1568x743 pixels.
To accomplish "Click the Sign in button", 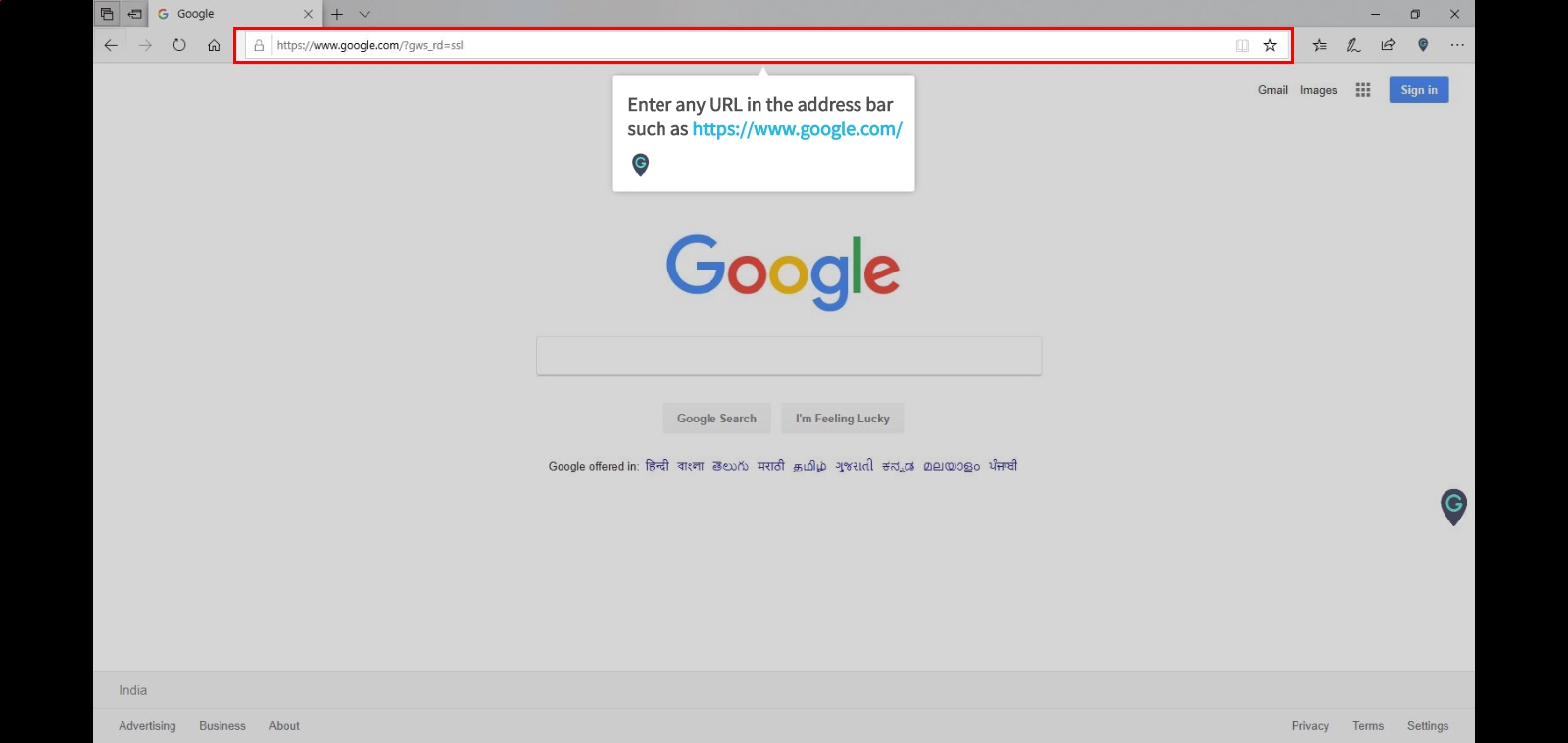I will point(1419,90).
